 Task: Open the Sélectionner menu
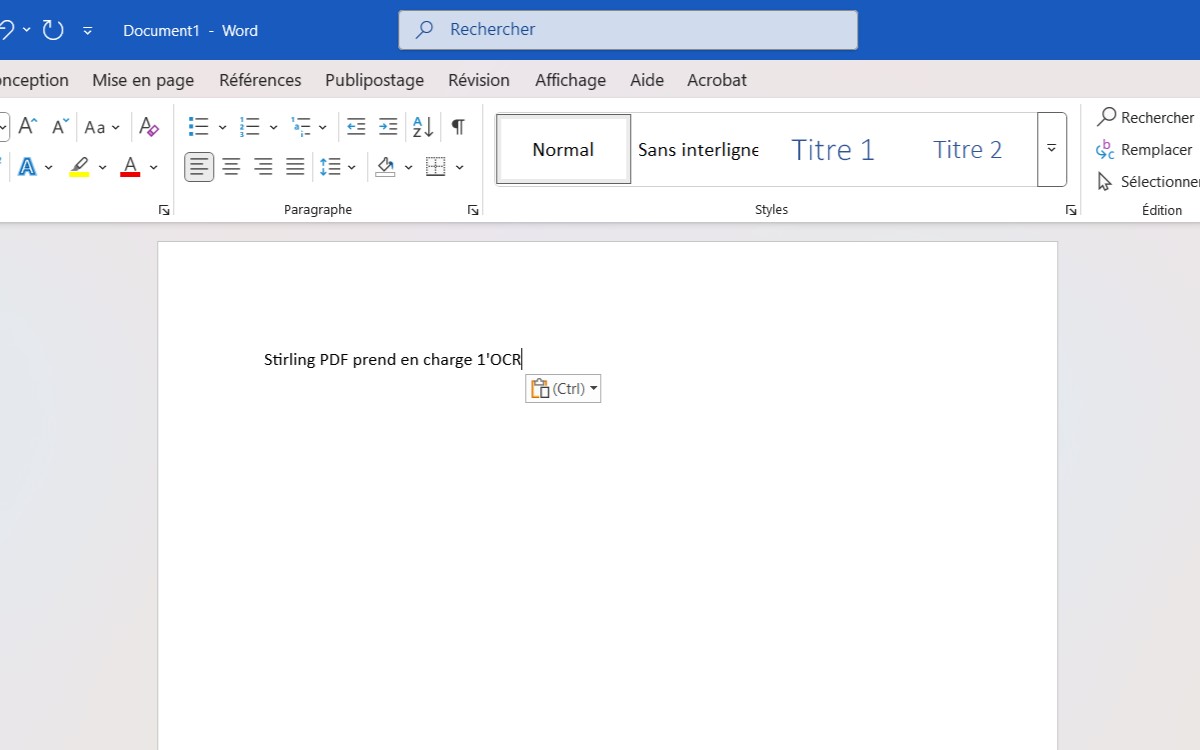pyautogui.click(x=1148, y=181)
